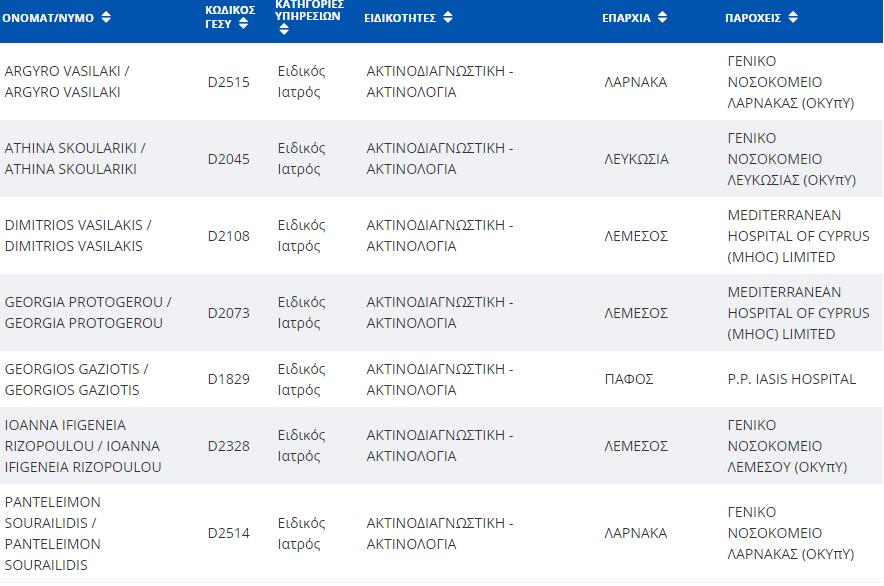Click GESY code D2515
Image resolution: width=884 pixels, height=586 pixels.
pyautogui.click(x=229, y=82)
